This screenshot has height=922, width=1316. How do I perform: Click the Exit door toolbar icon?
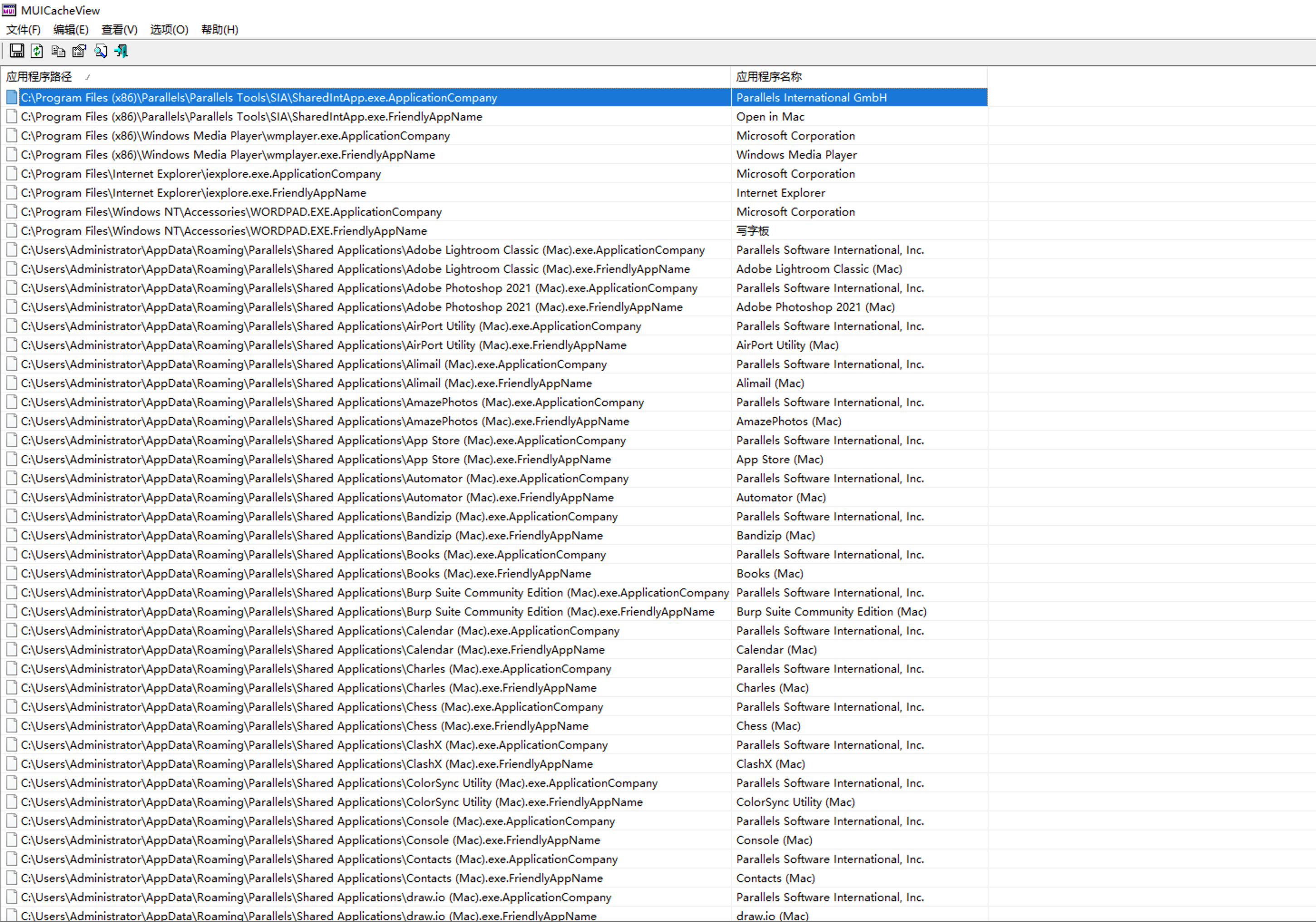click(x=122, y=51)
